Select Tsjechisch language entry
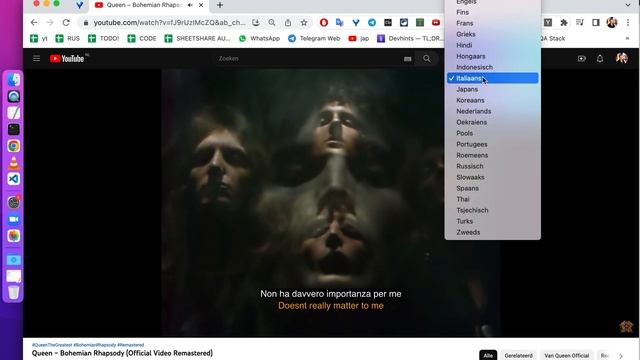Image resolution: width=640 pixels, height=360 pixels. (492, 210)
